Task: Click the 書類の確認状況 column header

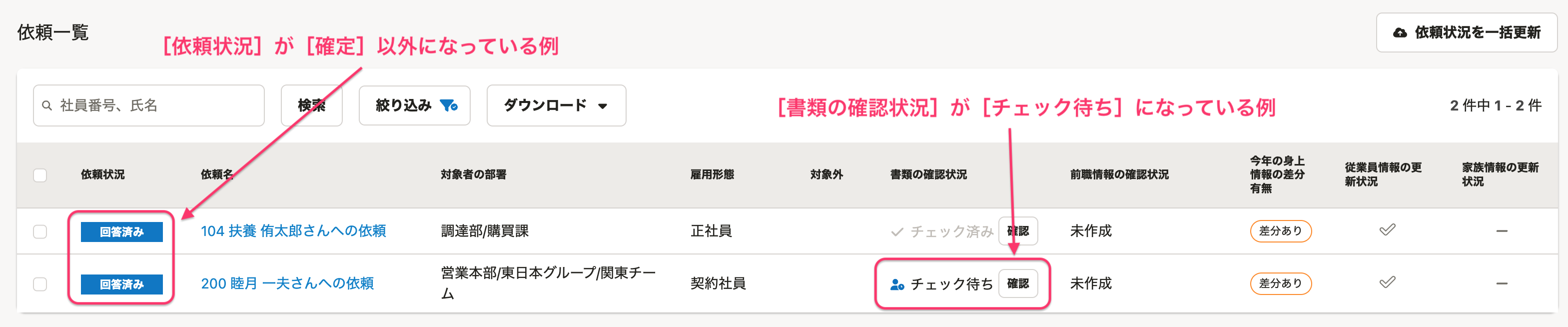Action: 928,175
